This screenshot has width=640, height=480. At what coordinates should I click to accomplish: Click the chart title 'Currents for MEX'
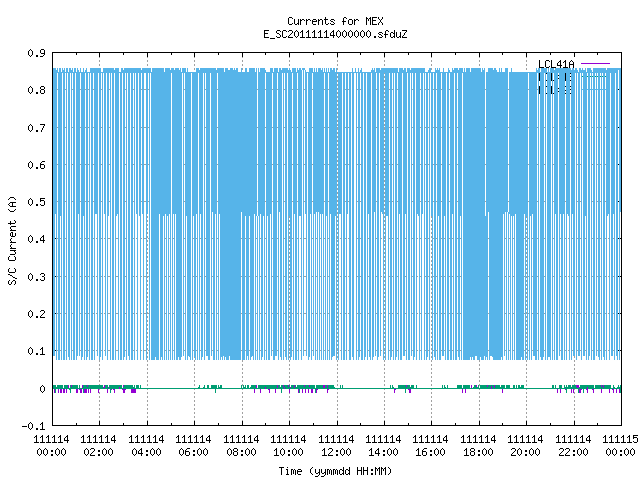coord(335,21)
